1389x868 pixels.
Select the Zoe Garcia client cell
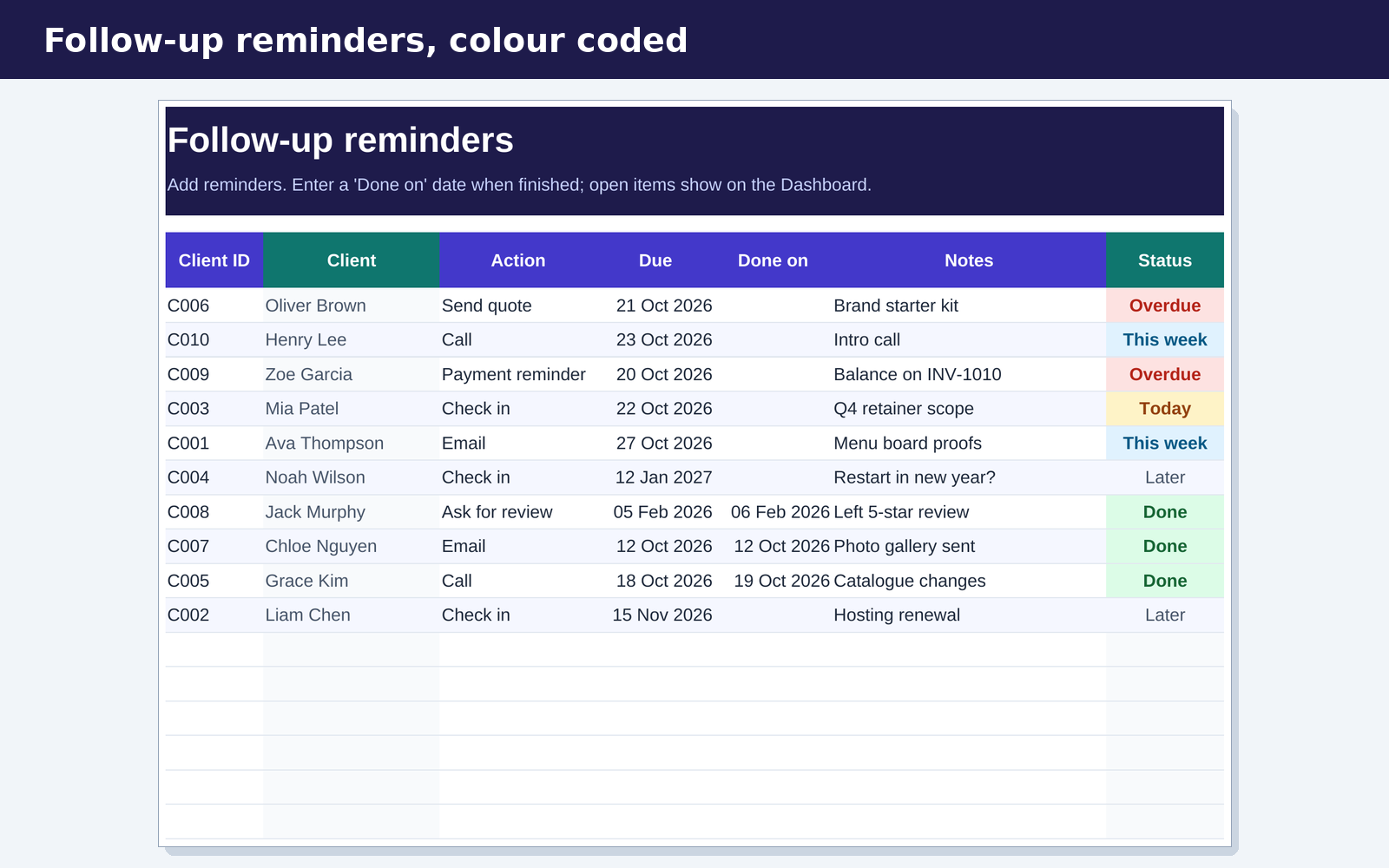[352, 374]
